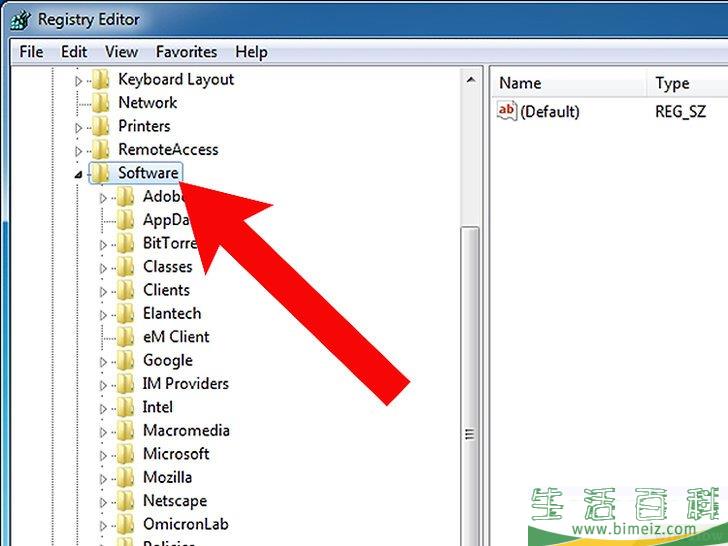728x546 pixels.
Task: Click the Software key folder icon
Action: click(x=101, y=174)
